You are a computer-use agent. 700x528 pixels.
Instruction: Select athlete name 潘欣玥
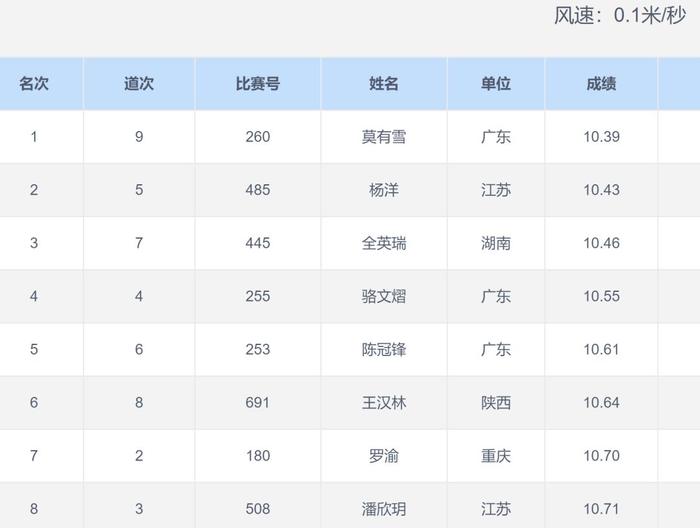(x=383, y=509)
